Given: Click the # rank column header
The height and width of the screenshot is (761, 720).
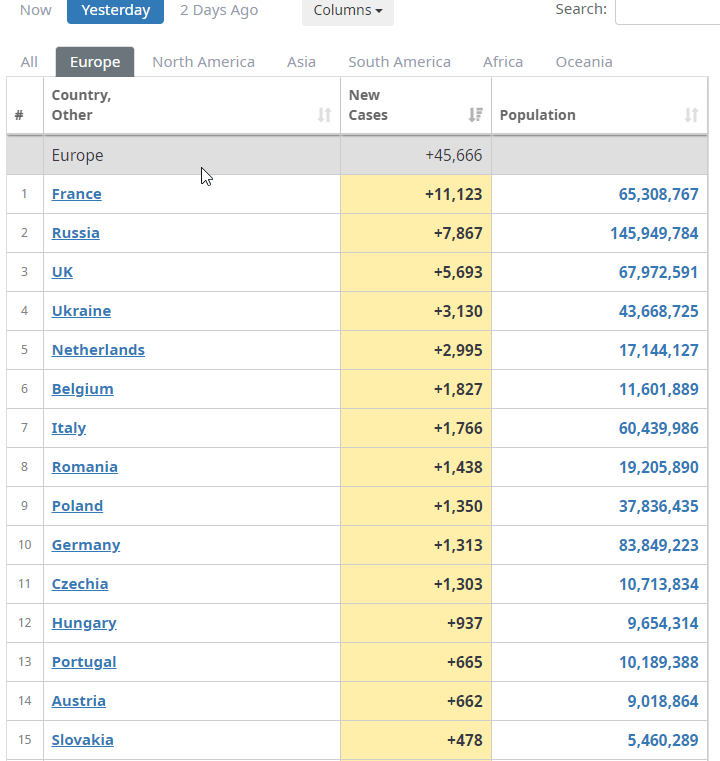Looking at the screenshot, I should [x=19, y=115].
